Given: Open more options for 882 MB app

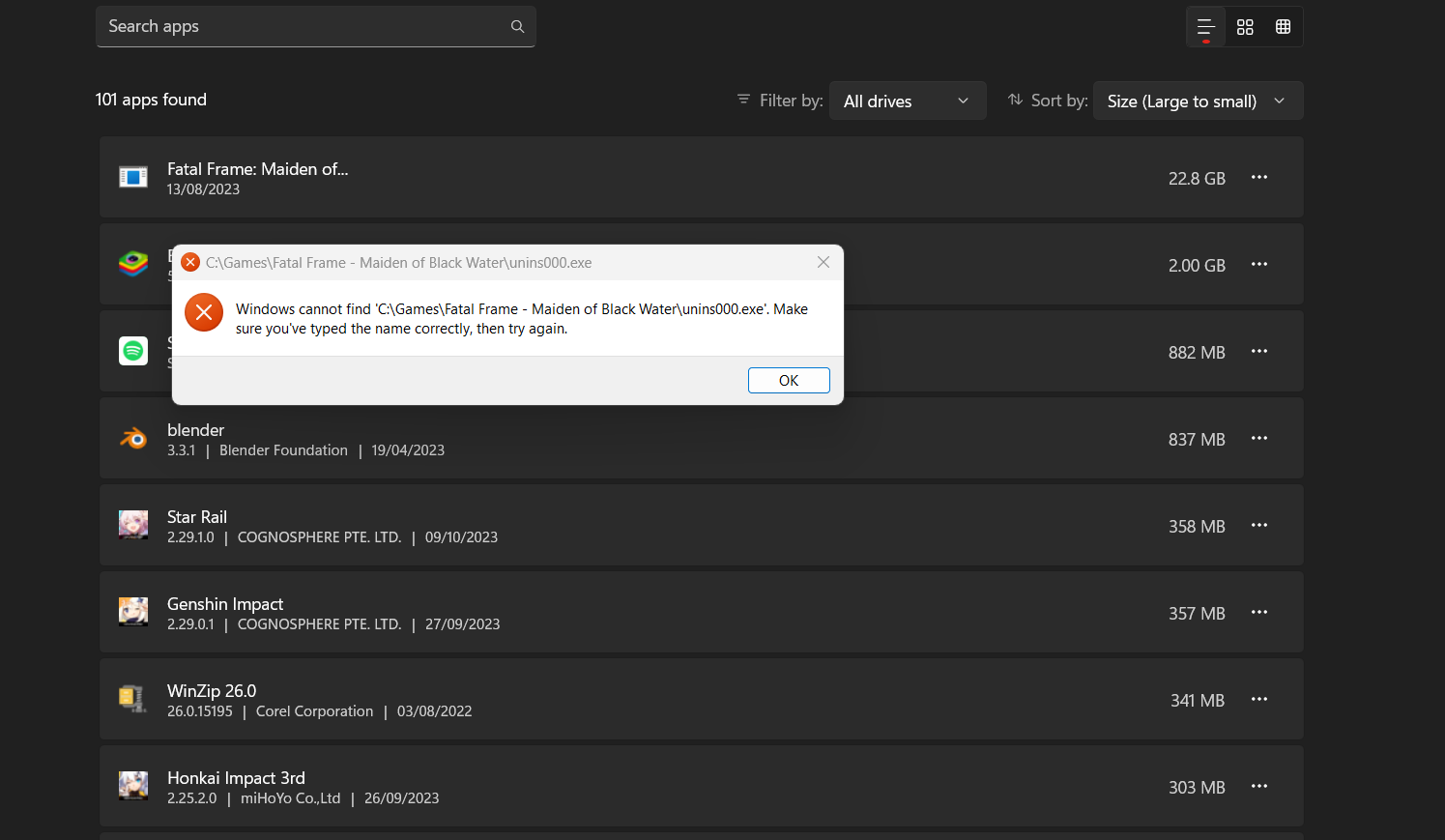Looking at the screenshot, I should [x=1259, y=351].
